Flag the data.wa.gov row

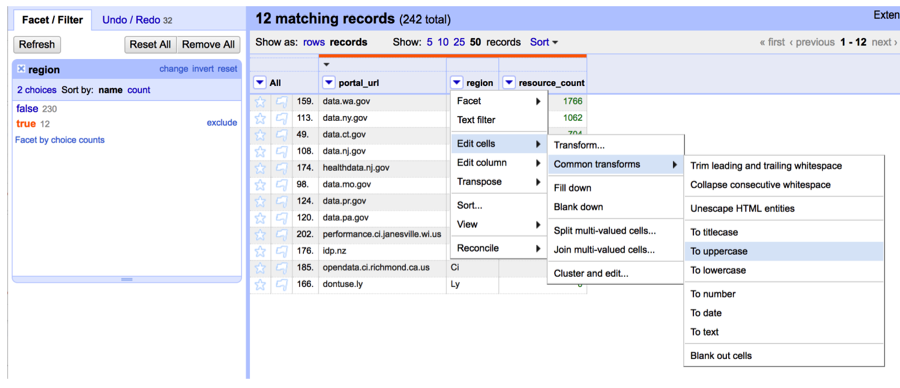coord(281,102)
